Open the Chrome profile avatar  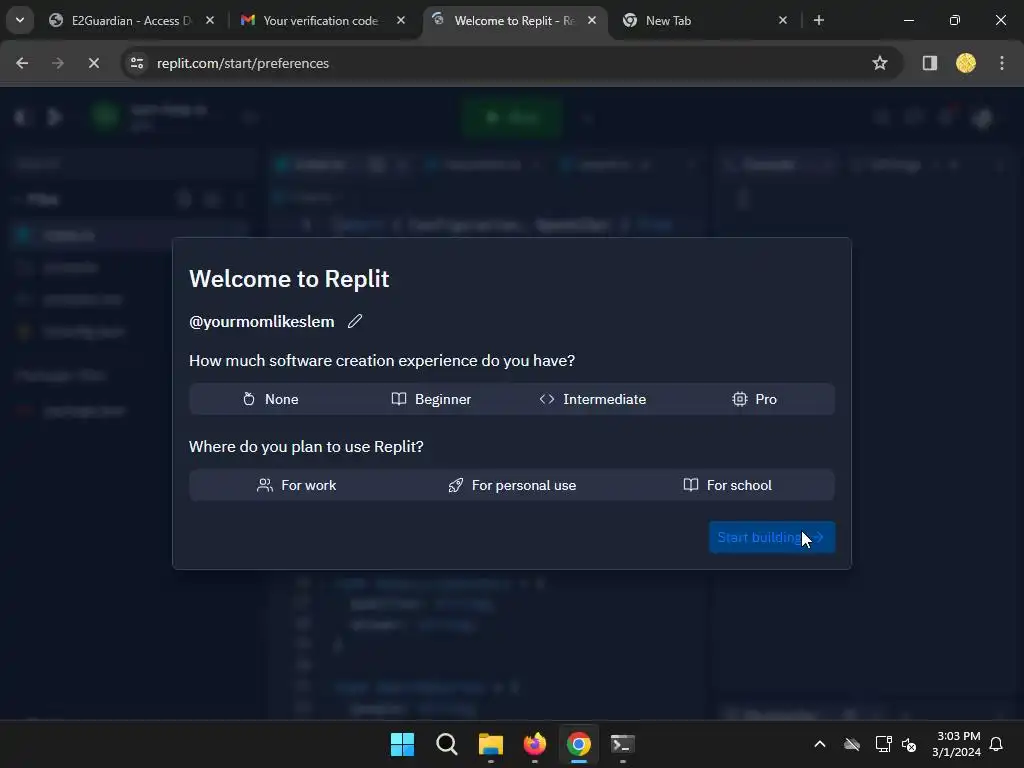pos(966,63)
